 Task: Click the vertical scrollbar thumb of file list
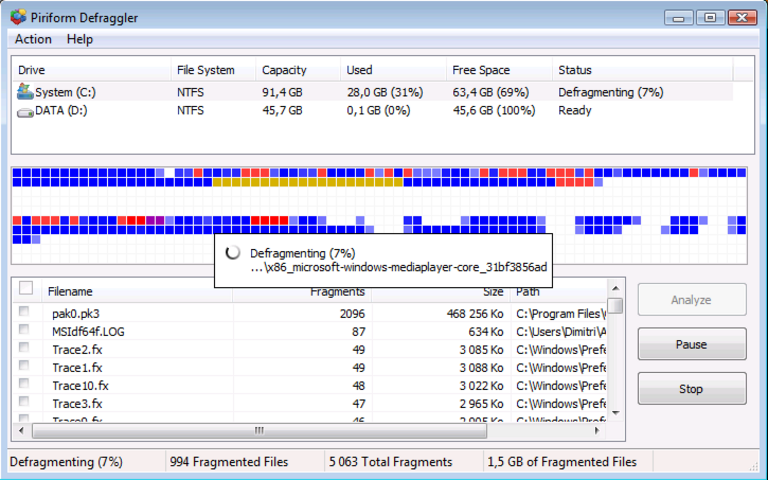click(616, 306)
